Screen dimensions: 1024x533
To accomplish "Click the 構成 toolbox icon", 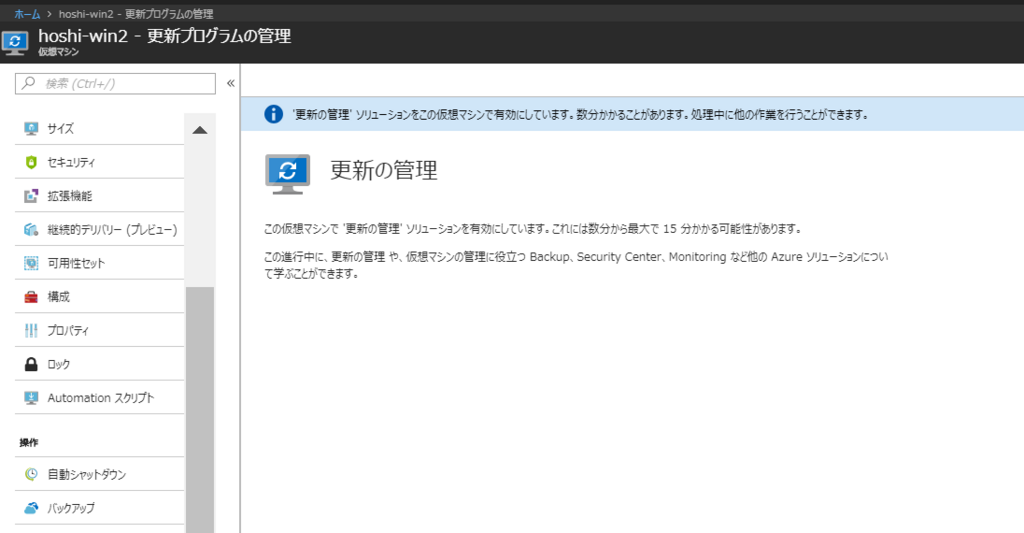I will pos(31,297).
